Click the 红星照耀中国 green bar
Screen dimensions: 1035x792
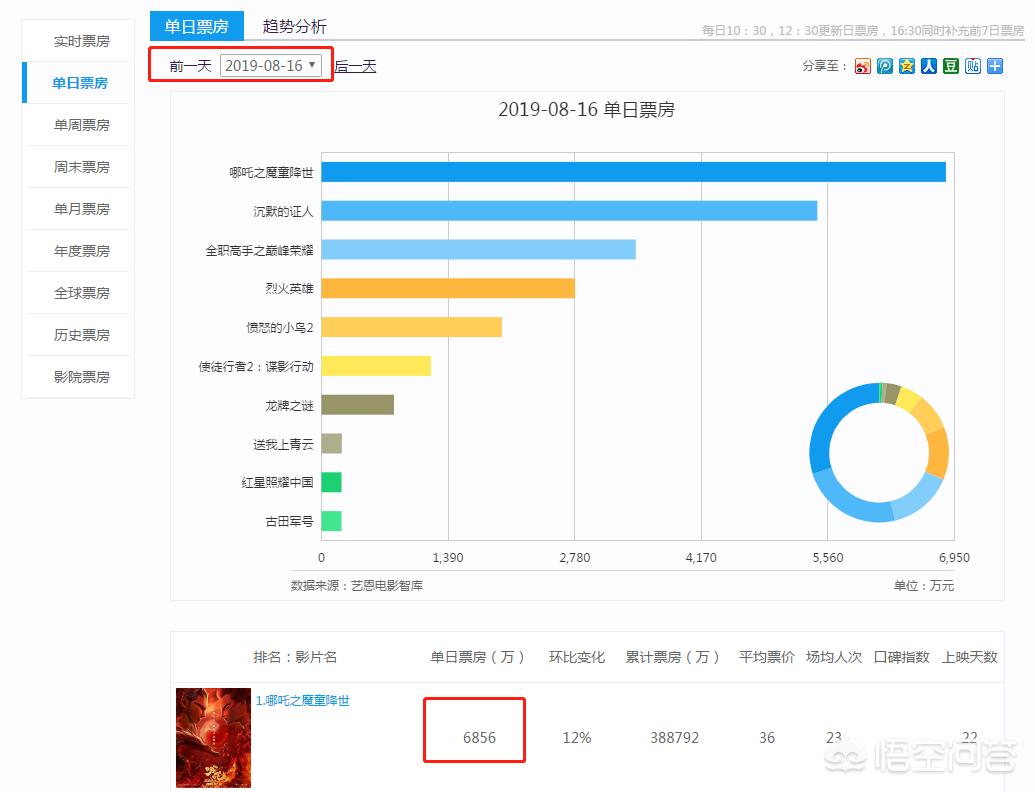331,482
